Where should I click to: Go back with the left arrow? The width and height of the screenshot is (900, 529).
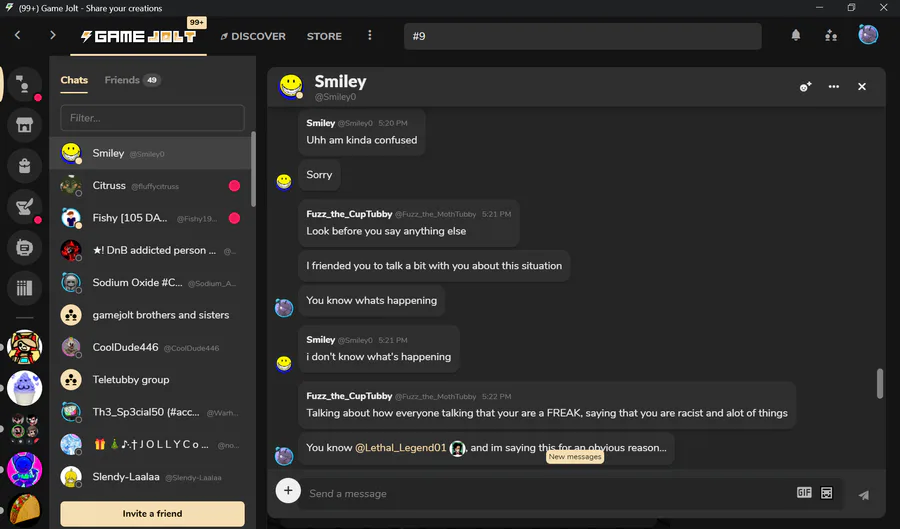coord(17,36)
